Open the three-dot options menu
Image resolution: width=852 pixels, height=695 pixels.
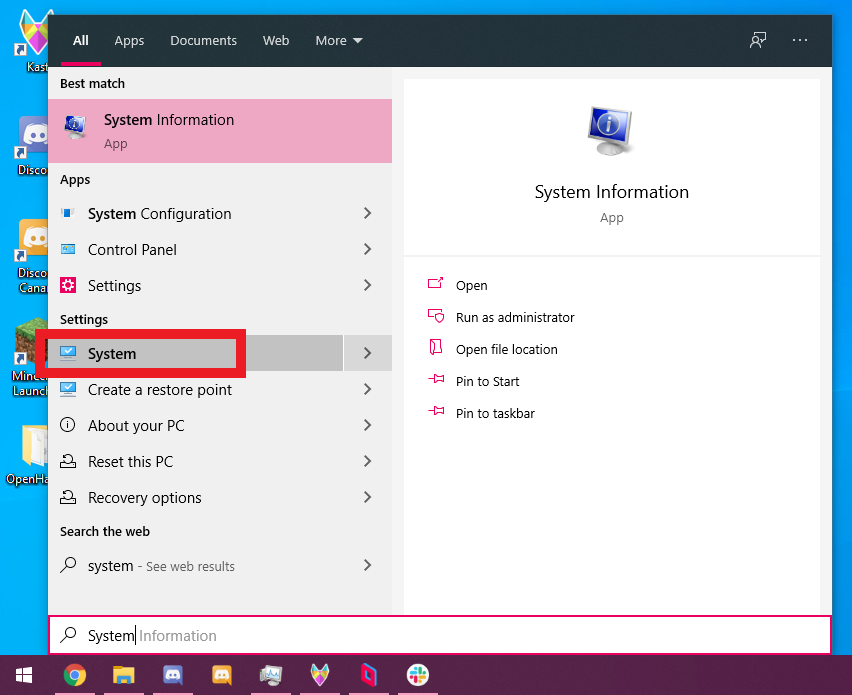pos(799,40)
